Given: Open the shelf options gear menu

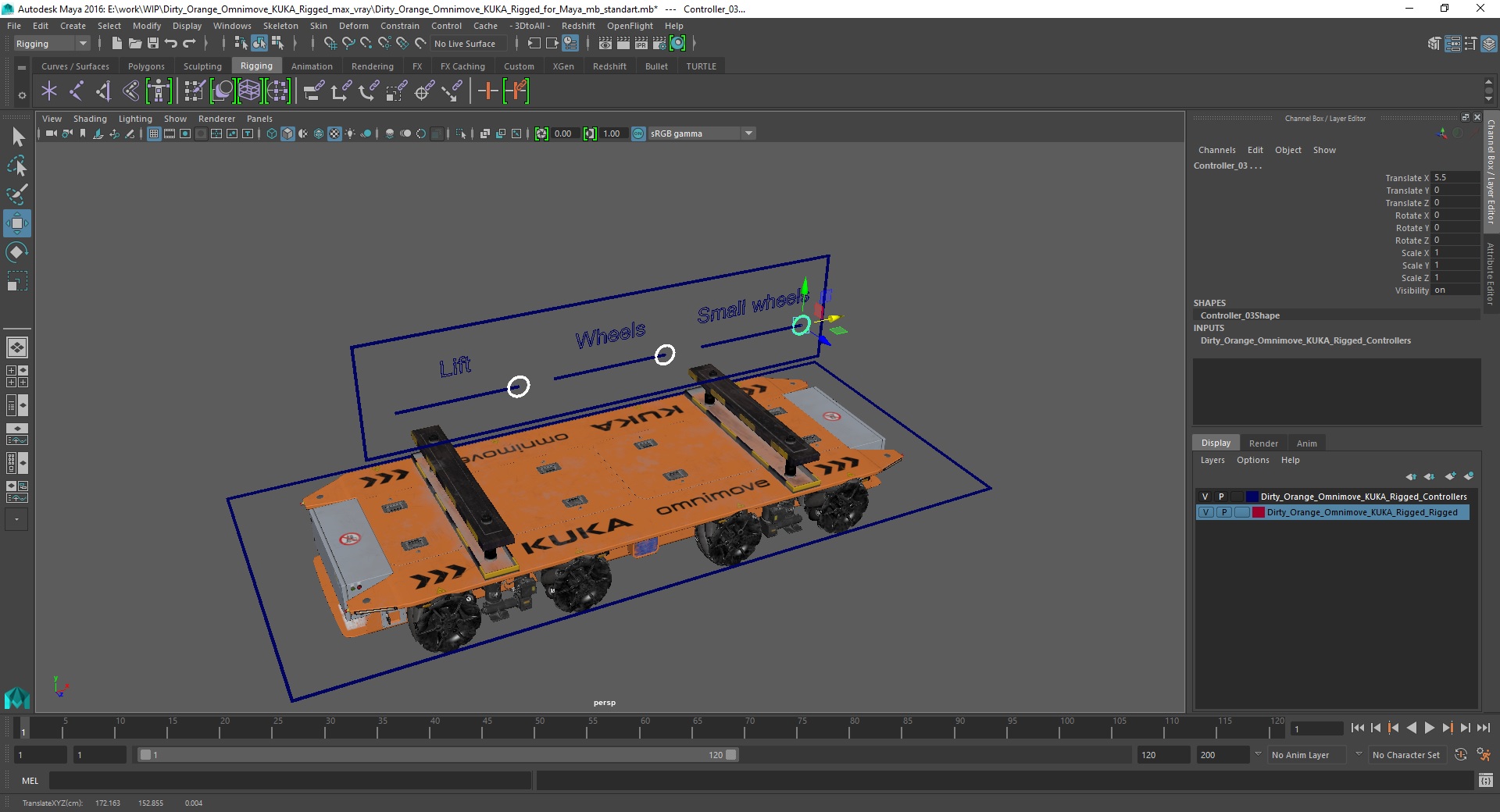Looking at the screenshot, I should click(22, 95).
